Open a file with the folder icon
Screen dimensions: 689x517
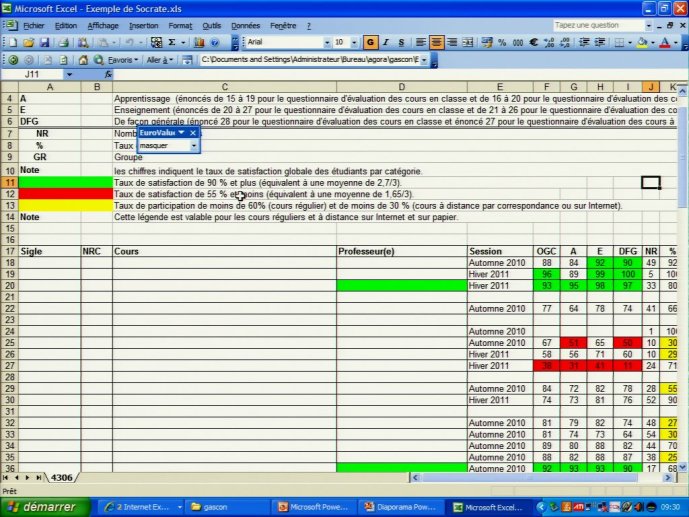(x=29, y=43)
